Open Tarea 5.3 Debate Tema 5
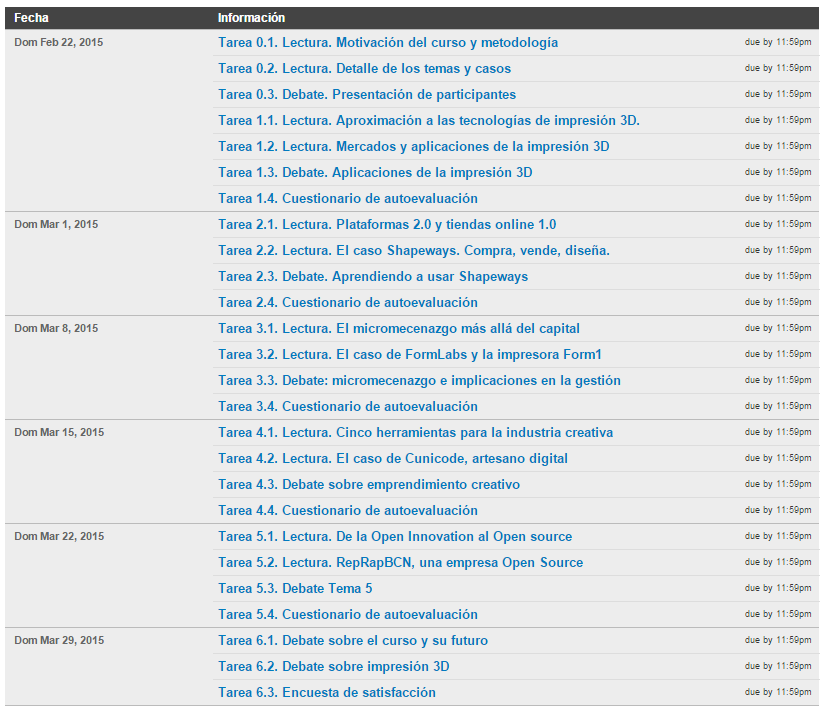 tap(295, 589)
